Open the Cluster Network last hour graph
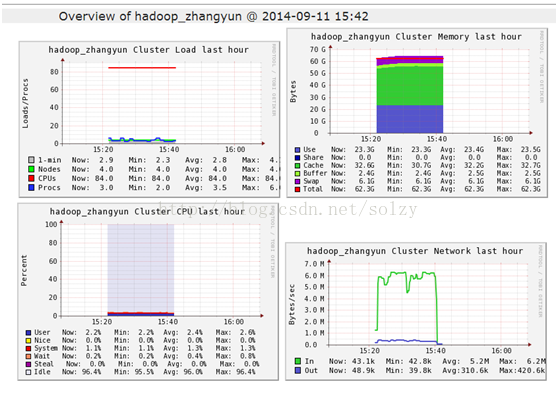This screenshot has width=557, height=396. (x=416, y=311)
